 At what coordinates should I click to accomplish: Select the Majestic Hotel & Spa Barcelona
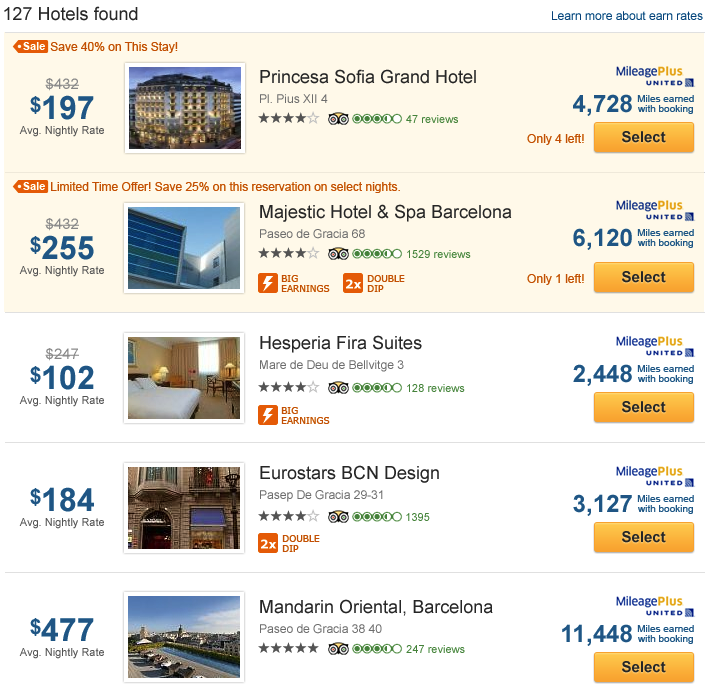tap(644, 277)
